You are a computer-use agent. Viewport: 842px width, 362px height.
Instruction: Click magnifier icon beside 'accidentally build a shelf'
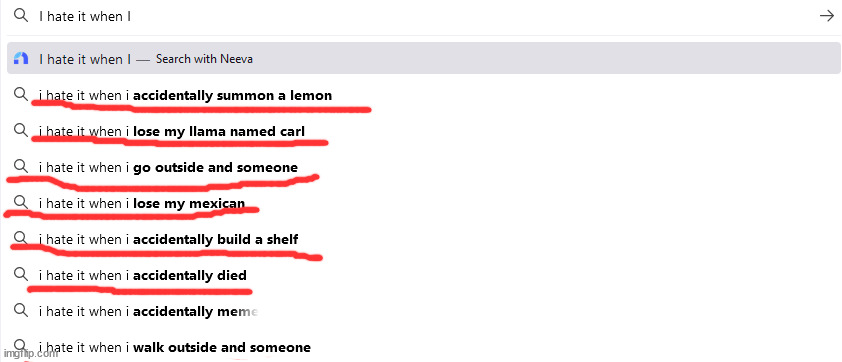21,238
